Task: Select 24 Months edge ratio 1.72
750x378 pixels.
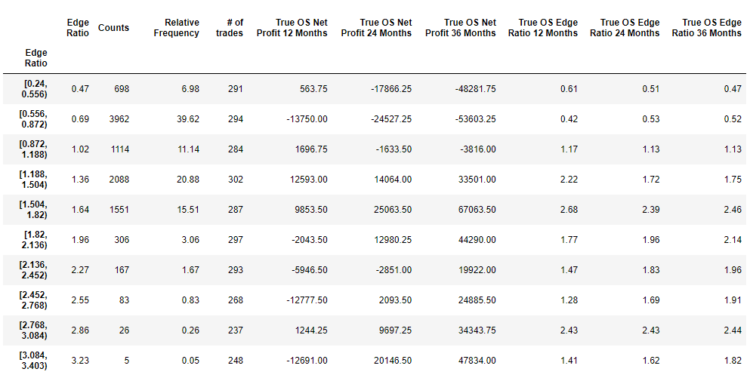Action: [x=651, y=179]
